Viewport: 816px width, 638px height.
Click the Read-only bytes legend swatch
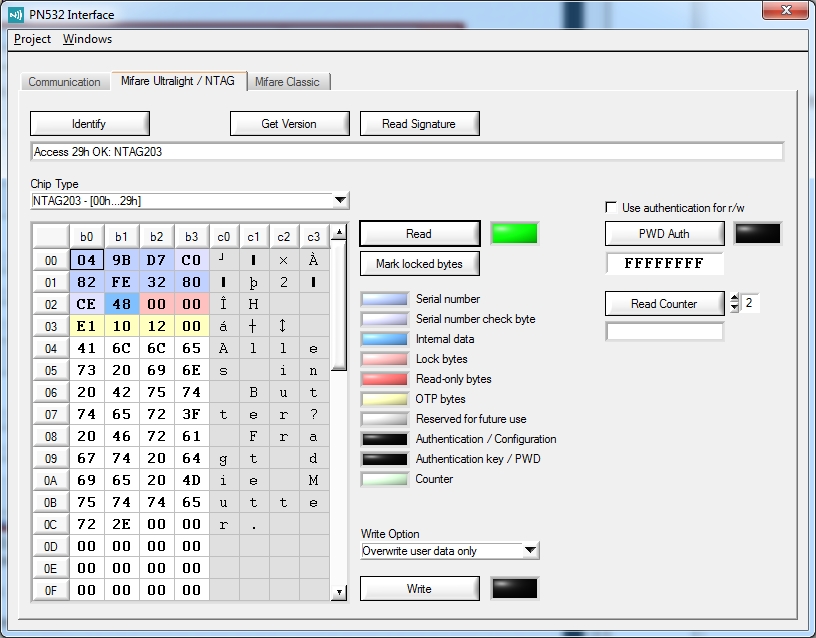[x=385, y=379]
